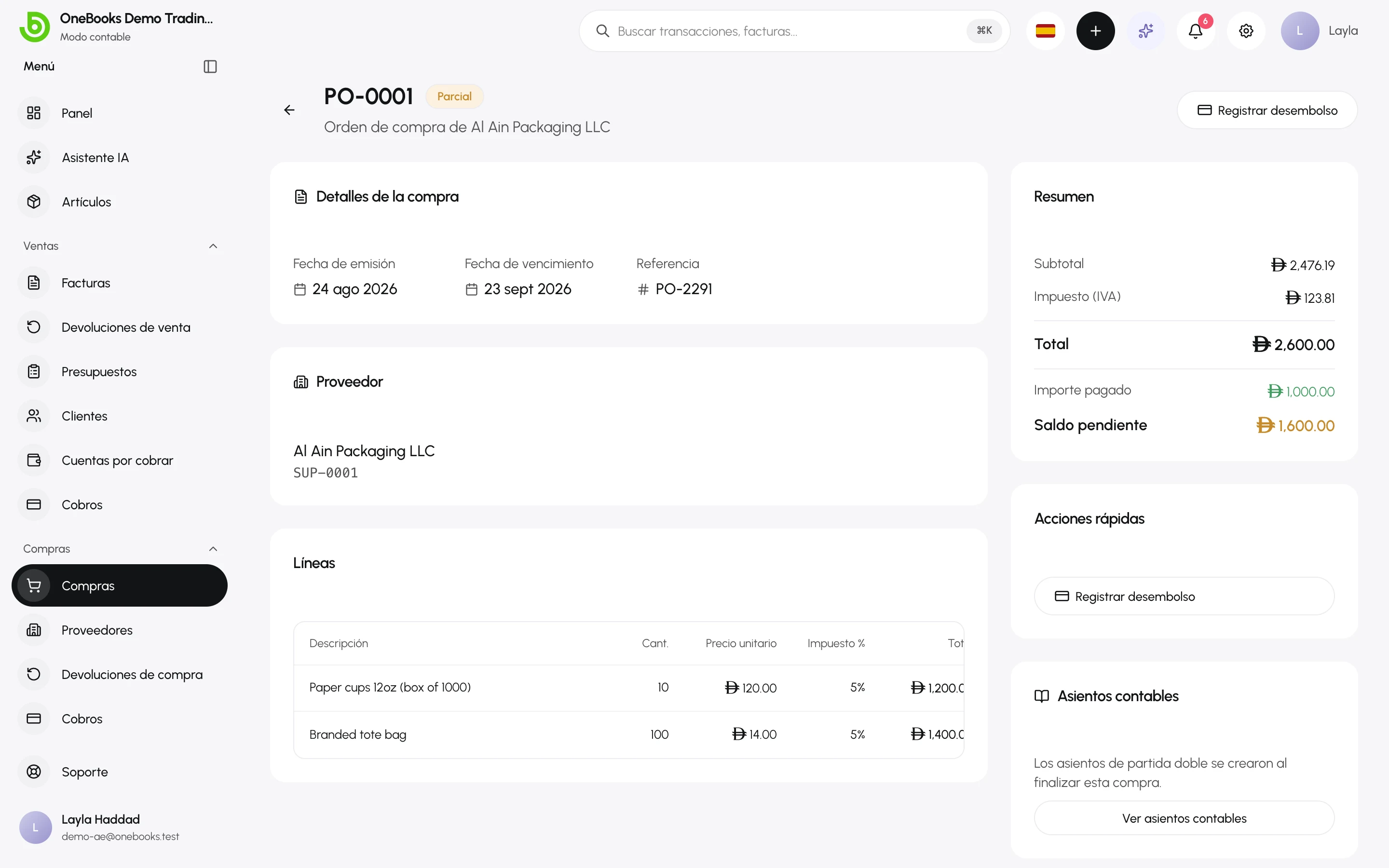
Task: Select Facturas in the menu
Action: coord(120,283)
